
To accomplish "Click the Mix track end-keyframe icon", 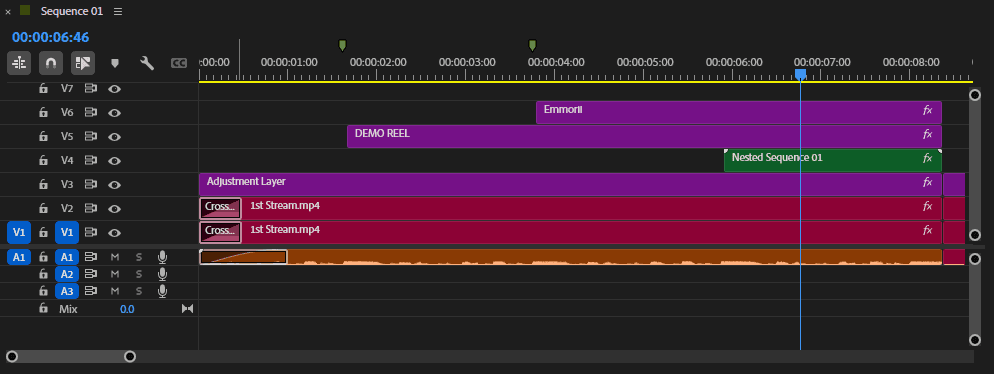I will coord(187,309).
